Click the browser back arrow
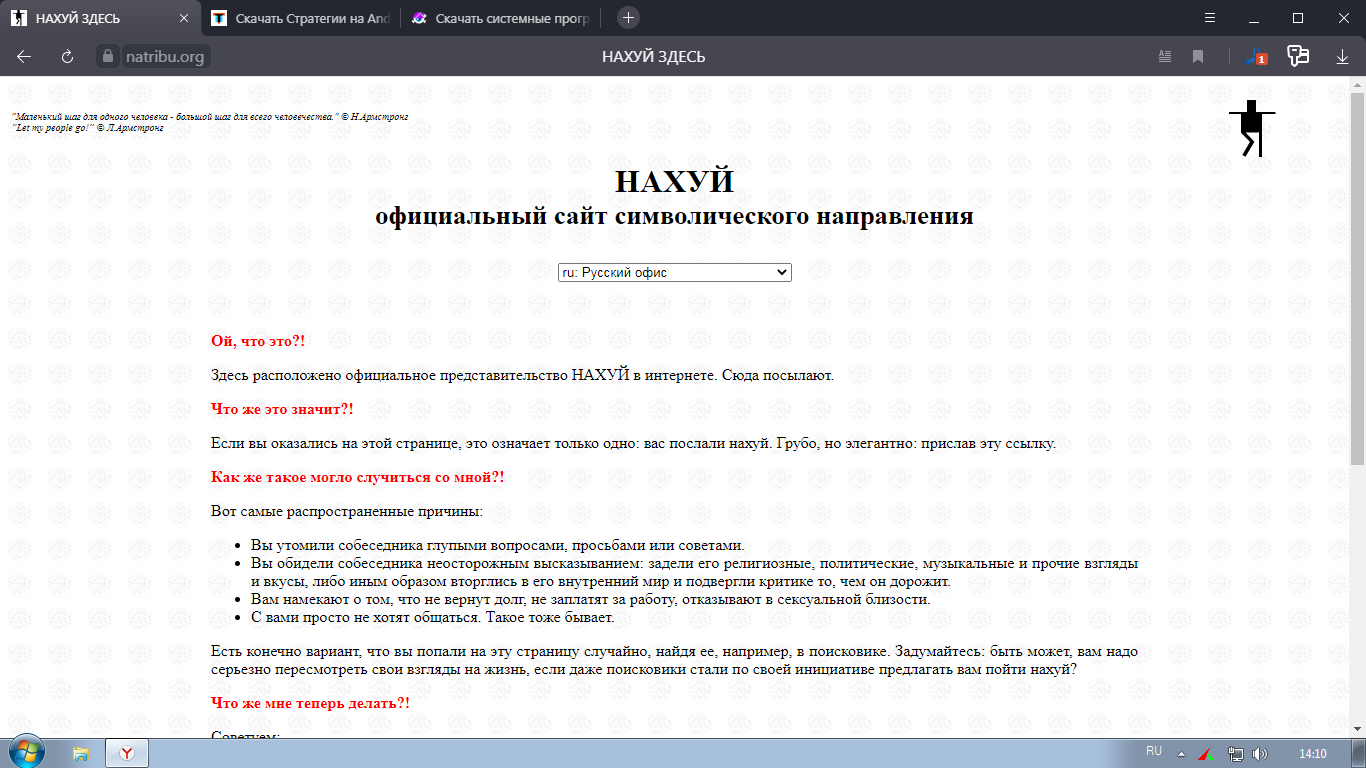 point(24,57)
